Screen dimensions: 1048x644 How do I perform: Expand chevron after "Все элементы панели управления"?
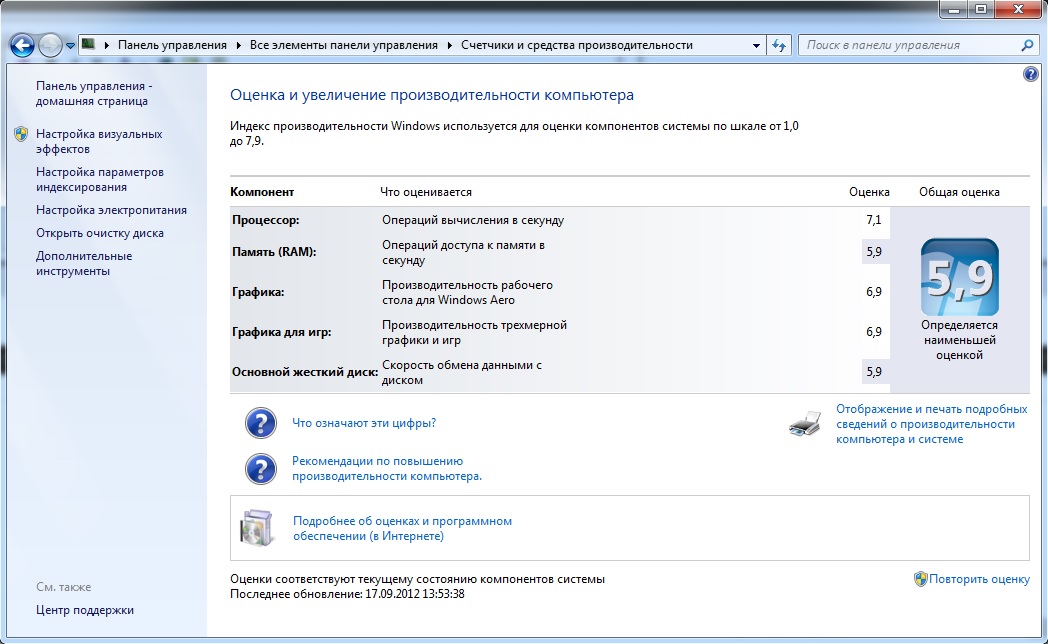tap(450, 45)
